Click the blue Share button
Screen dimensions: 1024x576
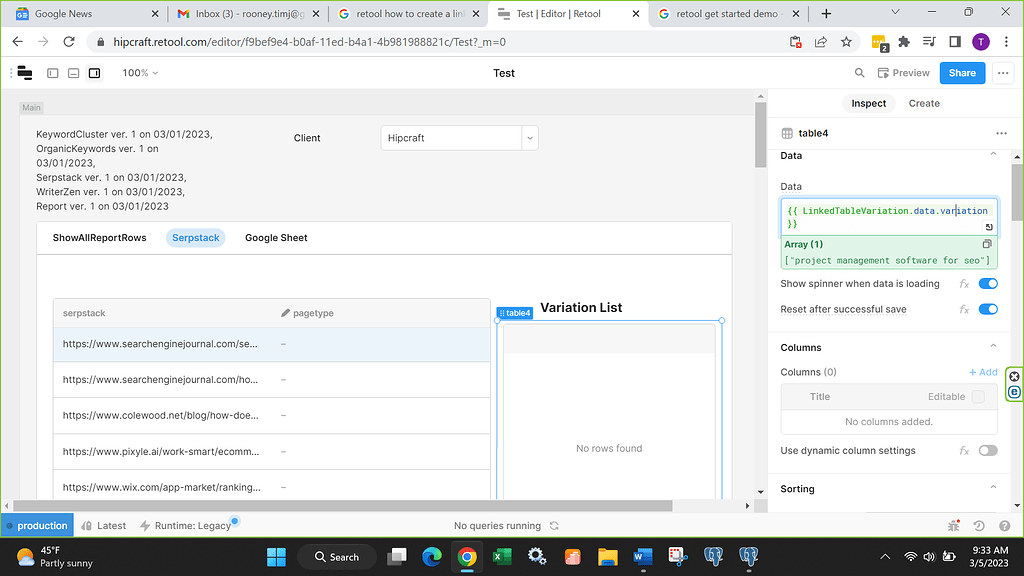coord(962,73)
